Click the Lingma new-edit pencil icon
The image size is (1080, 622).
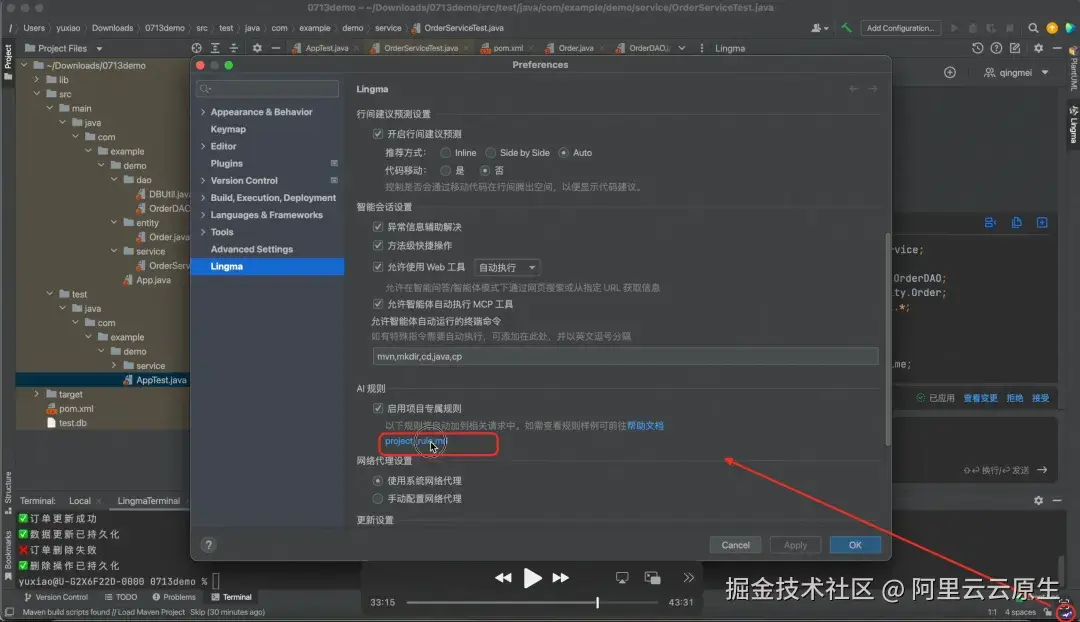1015,48
